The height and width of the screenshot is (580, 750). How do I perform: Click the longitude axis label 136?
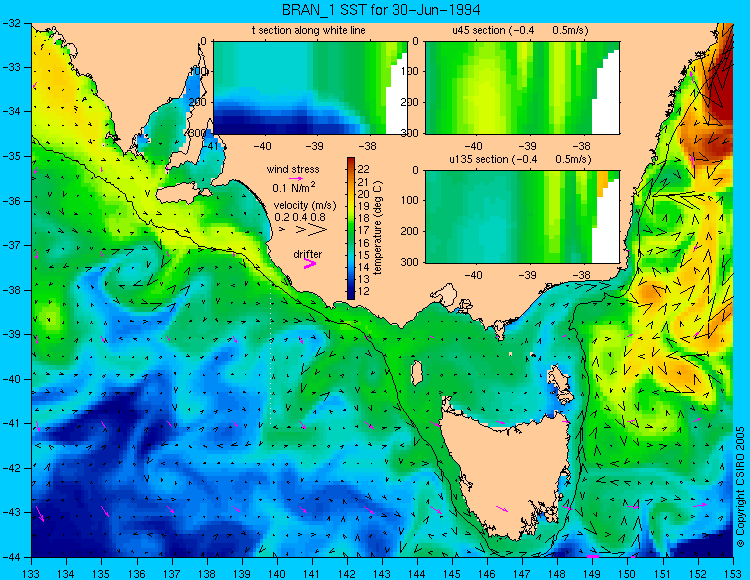(136, 574)
